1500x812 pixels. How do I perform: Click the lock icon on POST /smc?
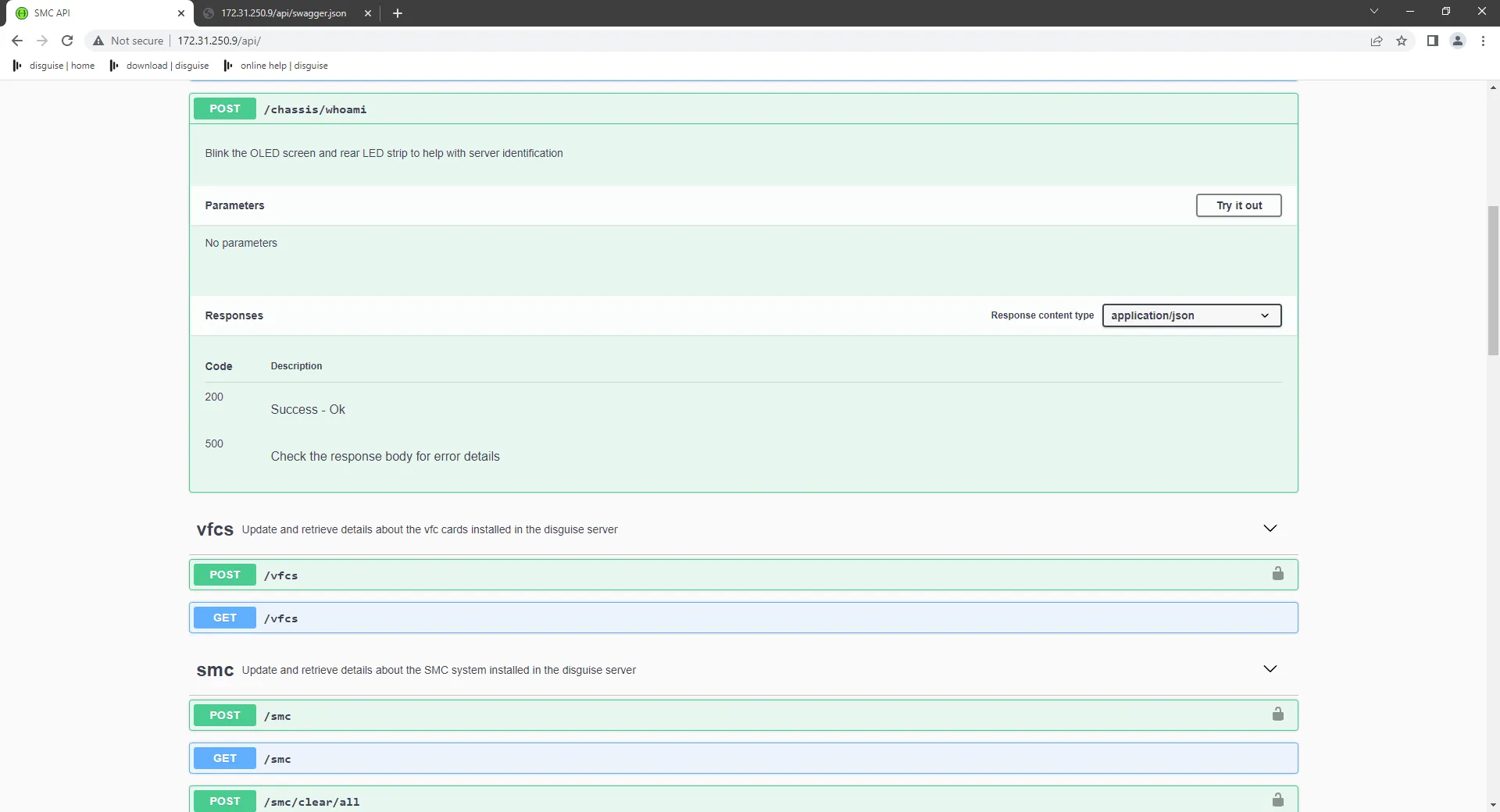pyautogui.click(x=1278, y=714)
